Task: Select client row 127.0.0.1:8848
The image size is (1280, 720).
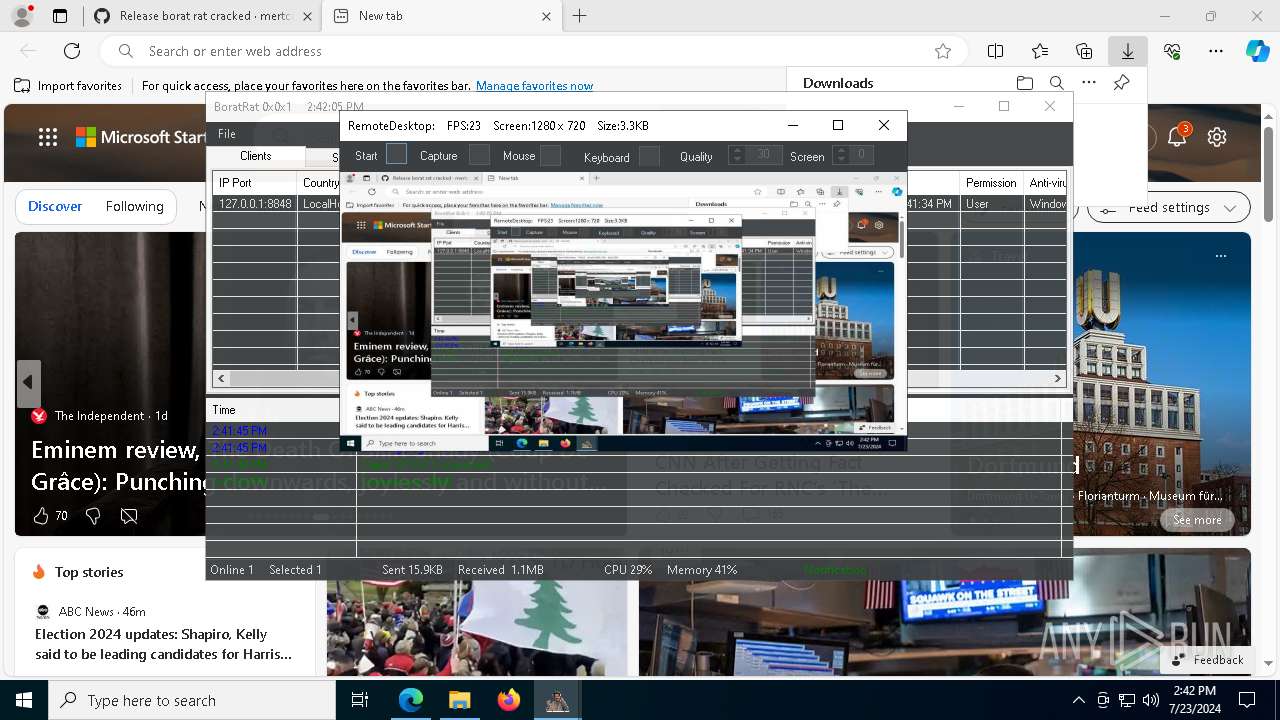Action: (x=640, y=203)
